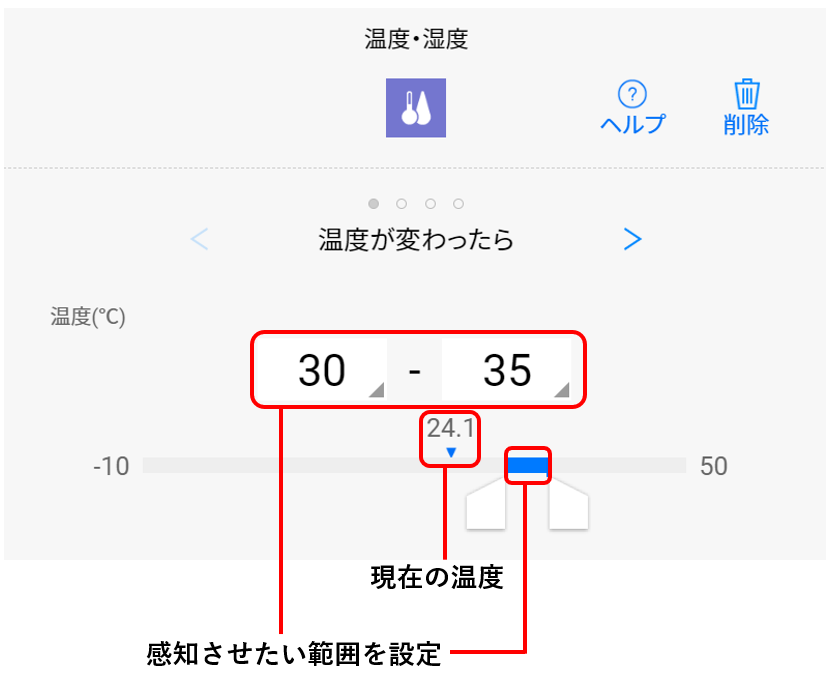Click the 温度が変わったら condition title

(416, 239)
